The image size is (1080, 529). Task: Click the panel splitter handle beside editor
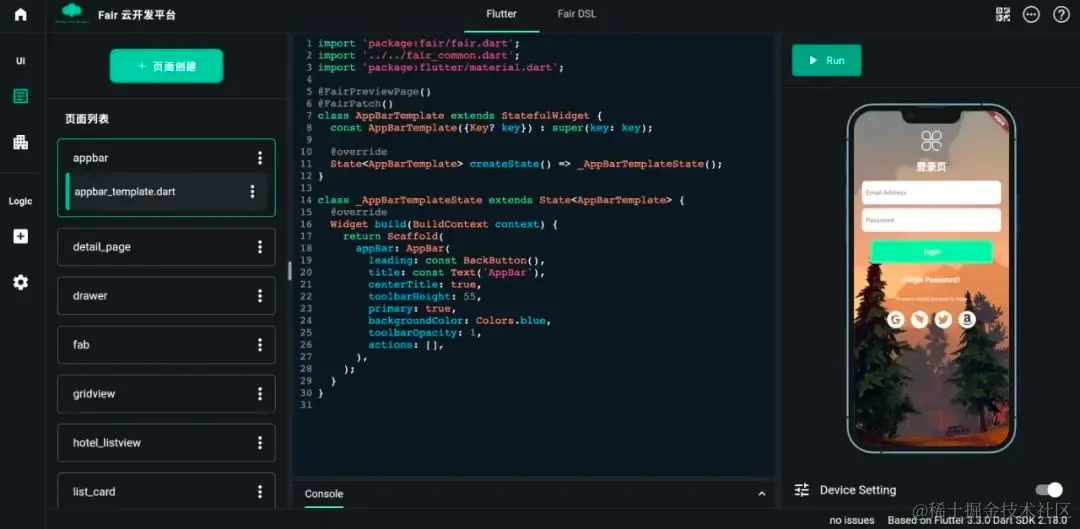coord(289,270)
